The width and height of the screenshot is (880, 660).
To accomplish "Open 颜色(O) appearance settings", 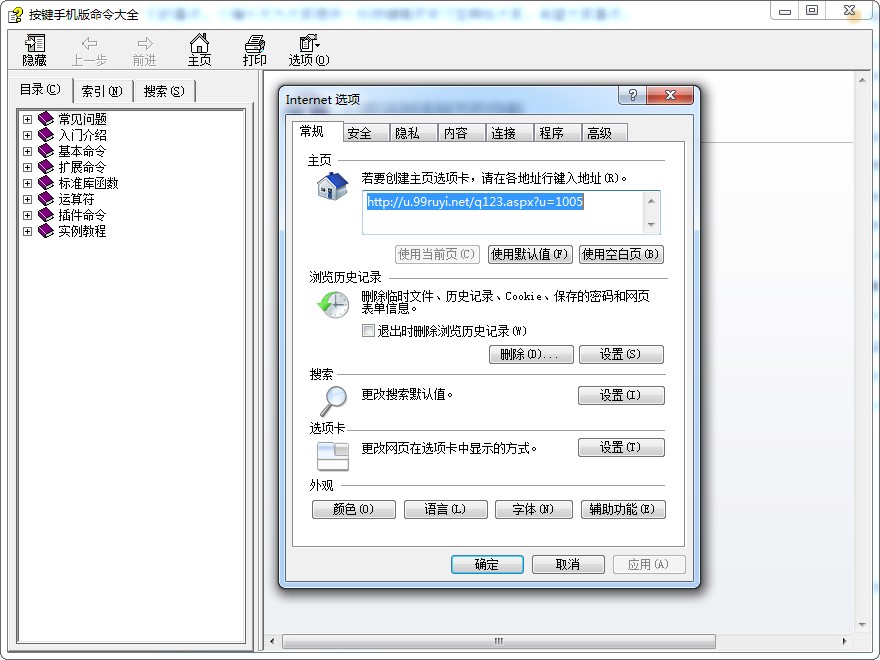I will (x=354, y=509).
